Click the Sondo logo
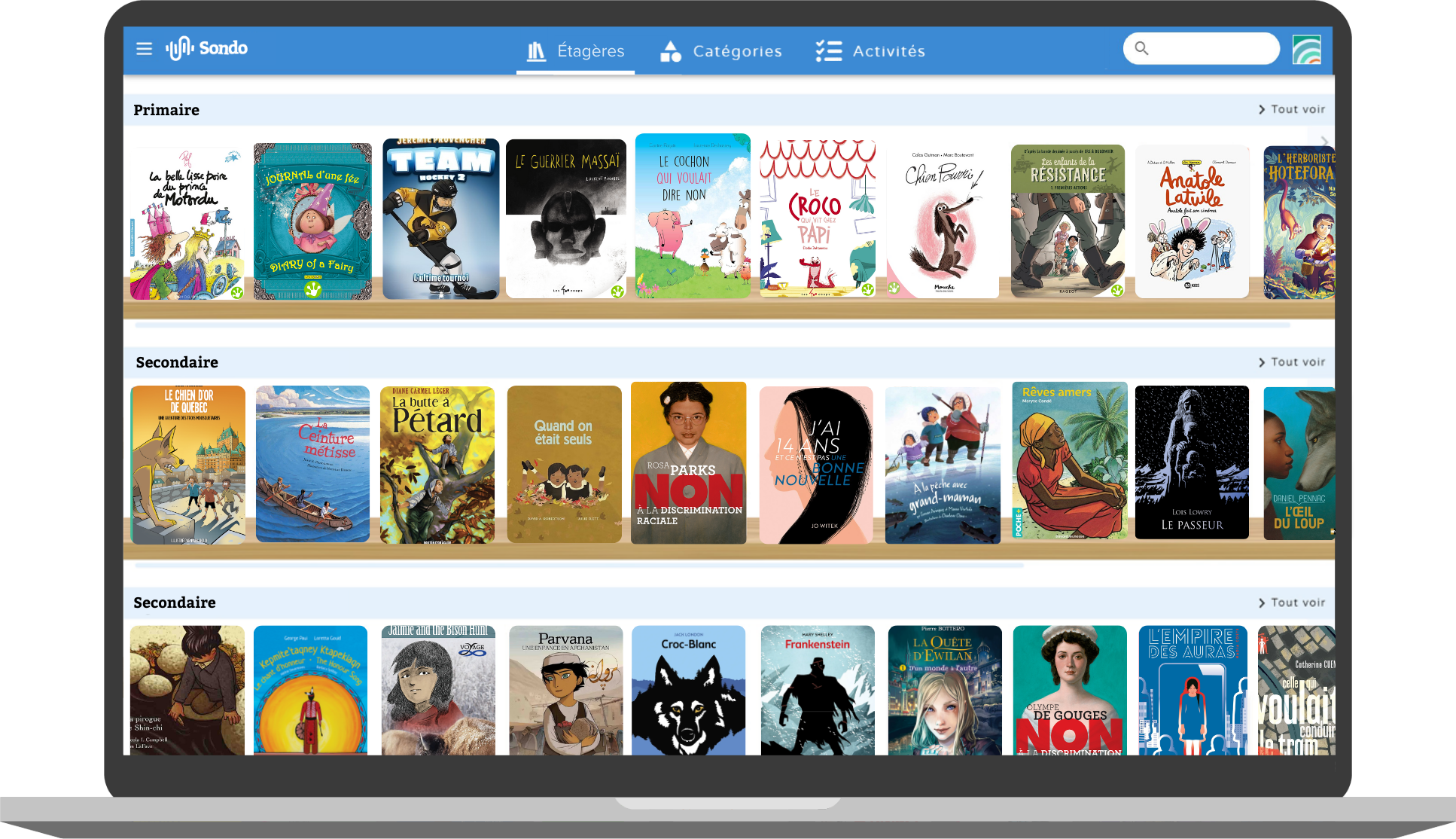This screenshot has height=839, width=1456. point(207,48)
